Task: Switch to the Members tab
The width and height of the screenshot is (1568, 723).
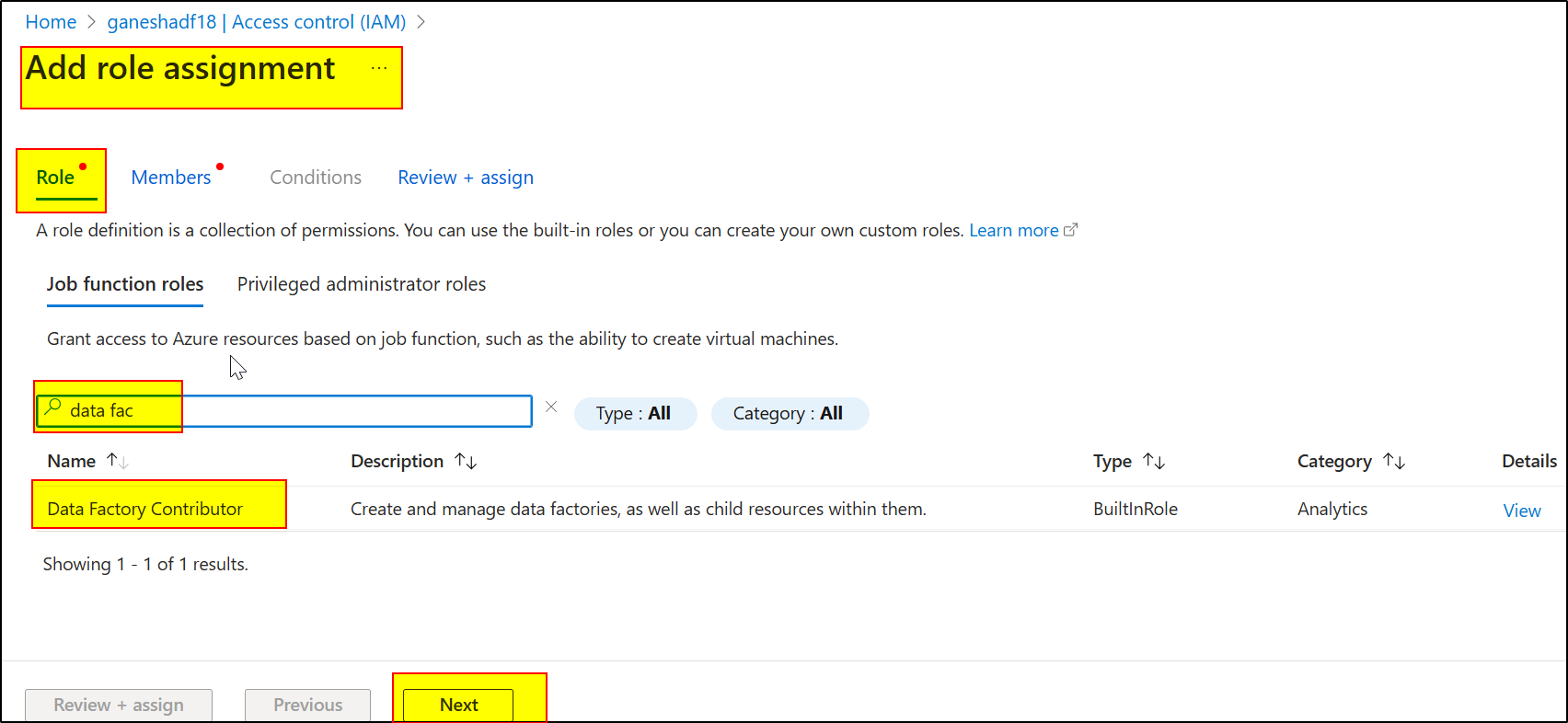Action: (171, 178)
